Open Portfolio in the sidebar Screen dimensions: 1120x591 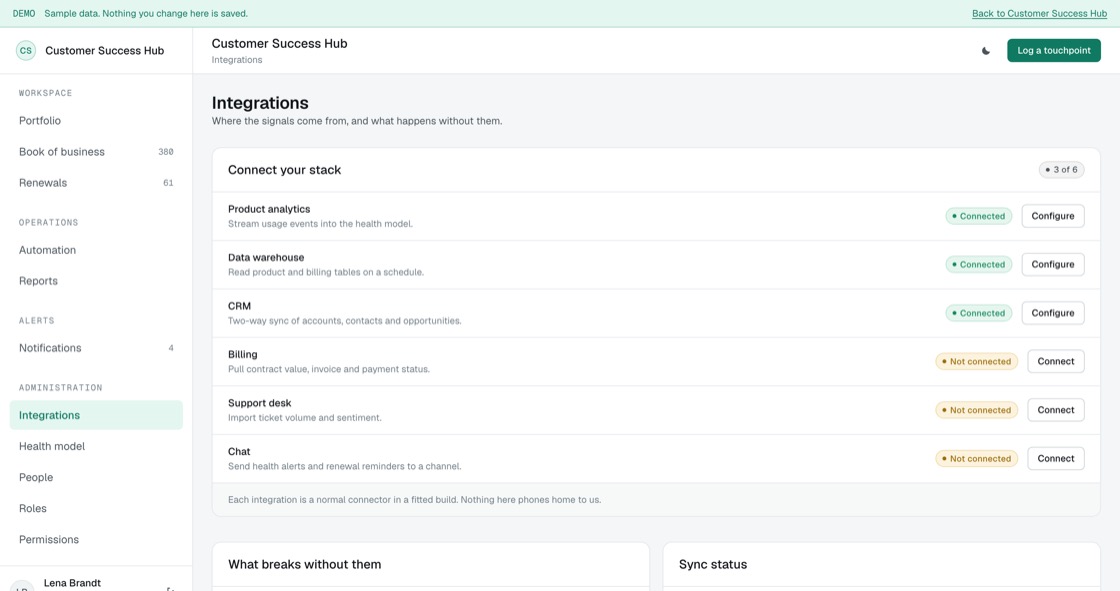click(x=96, y=121)
